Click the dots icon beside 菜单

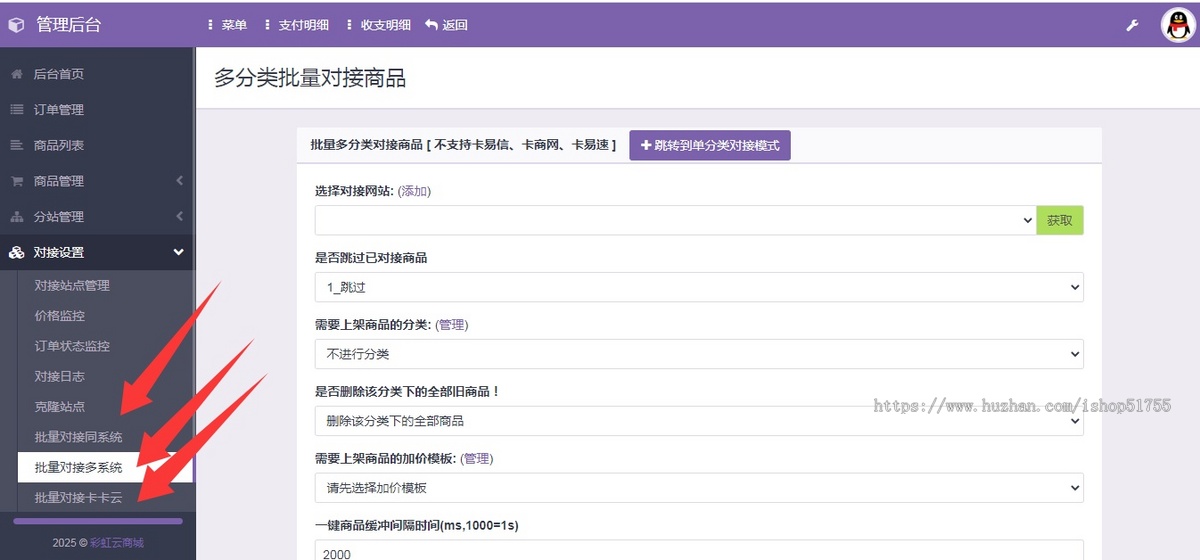click(209, 25)
